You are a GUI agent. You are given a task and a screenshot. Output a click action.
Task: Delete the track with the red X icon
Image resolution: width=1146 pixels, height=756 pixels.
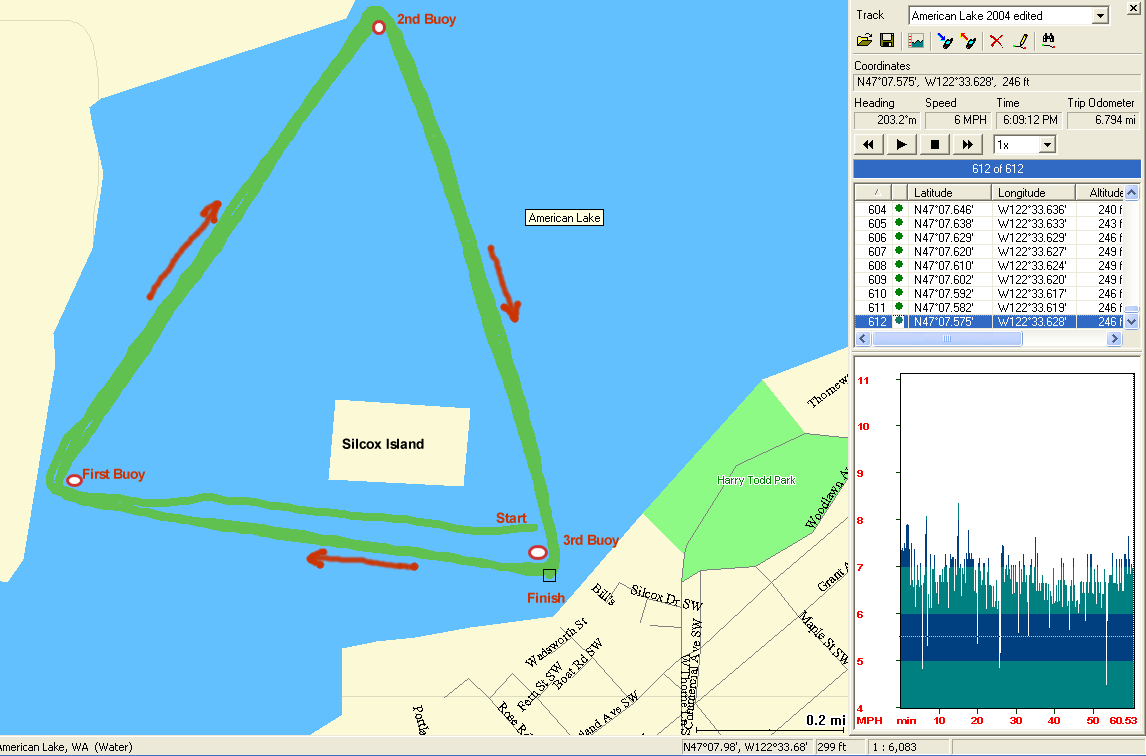[996, 41]
